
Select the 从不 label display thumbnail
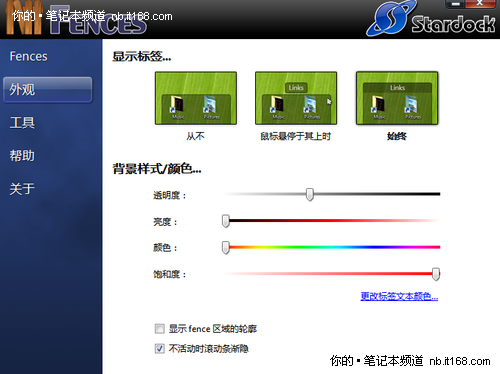coord(196,98)
